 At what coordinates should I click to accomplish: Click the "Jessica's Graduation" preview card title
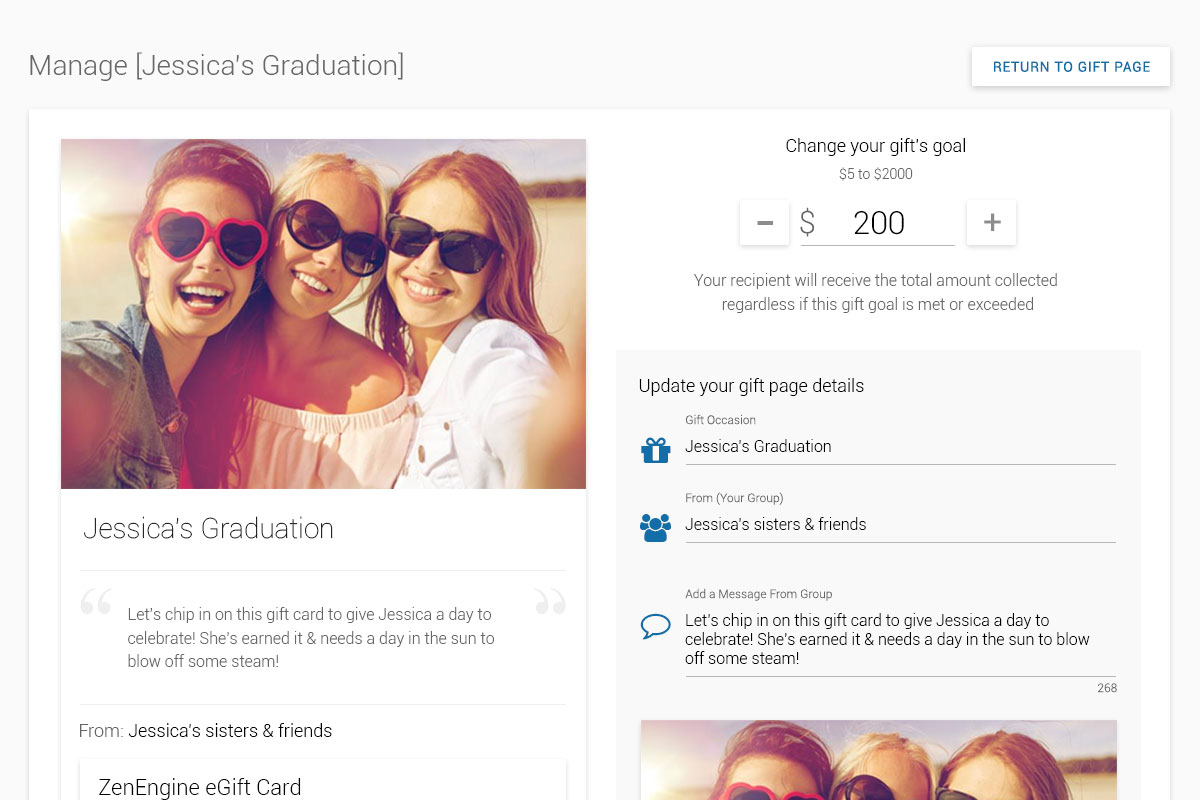pos(208,529)
